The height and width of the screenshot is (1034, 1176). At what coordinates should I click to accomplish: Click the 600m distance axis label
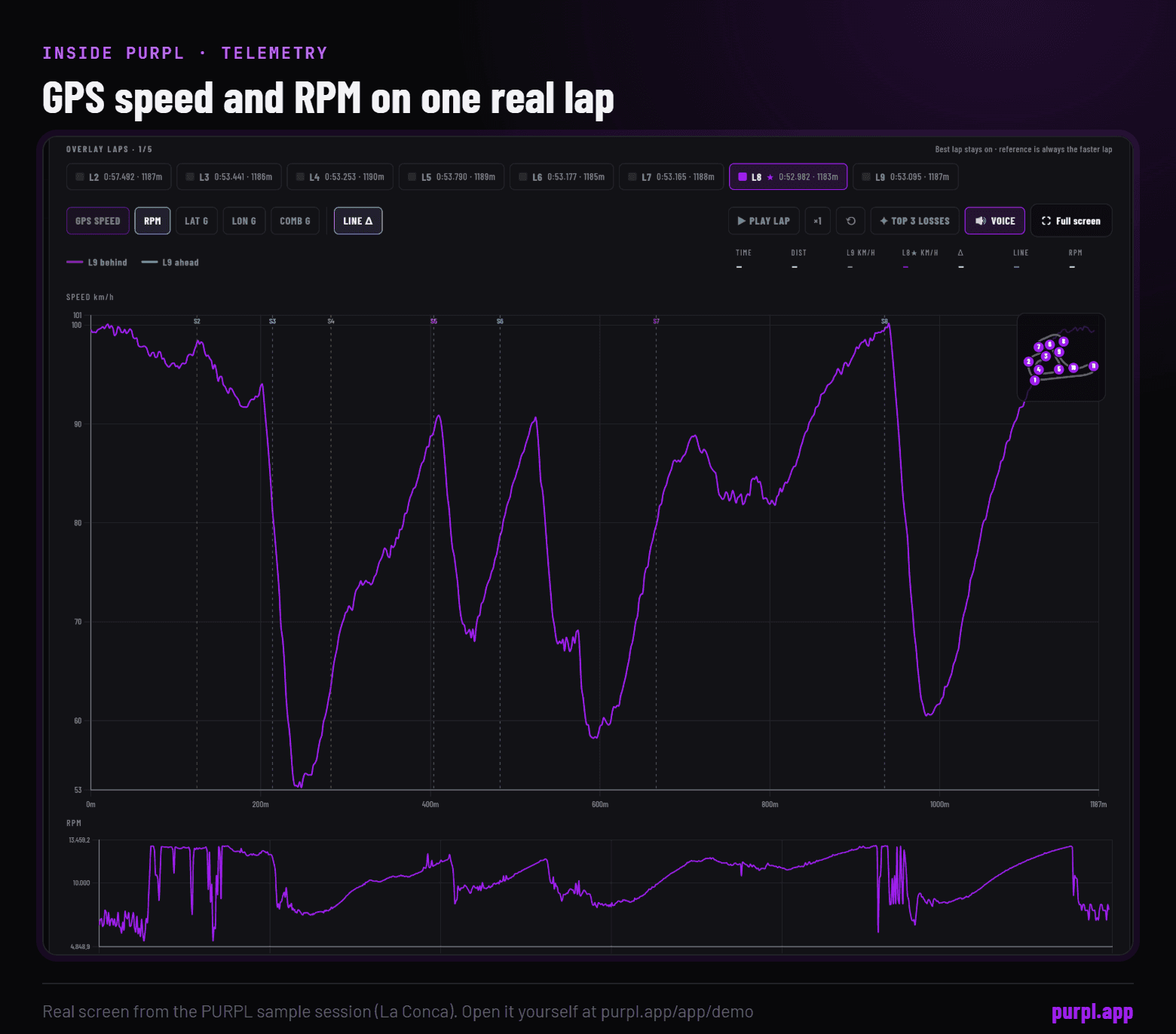600,804
